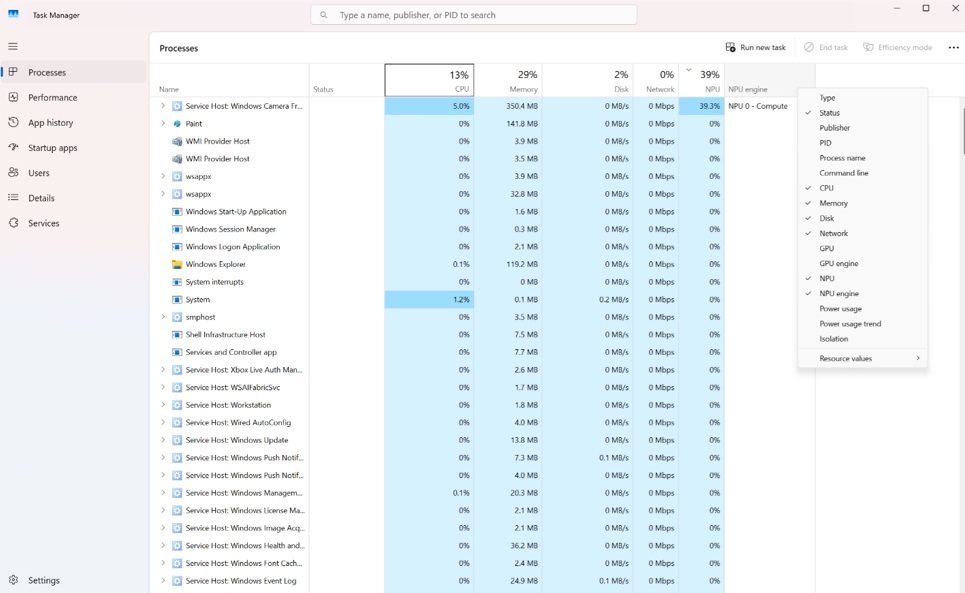Select Publisher in the column menu
The height and width of the screenshot is (593, 965).
tap(863, 128)
